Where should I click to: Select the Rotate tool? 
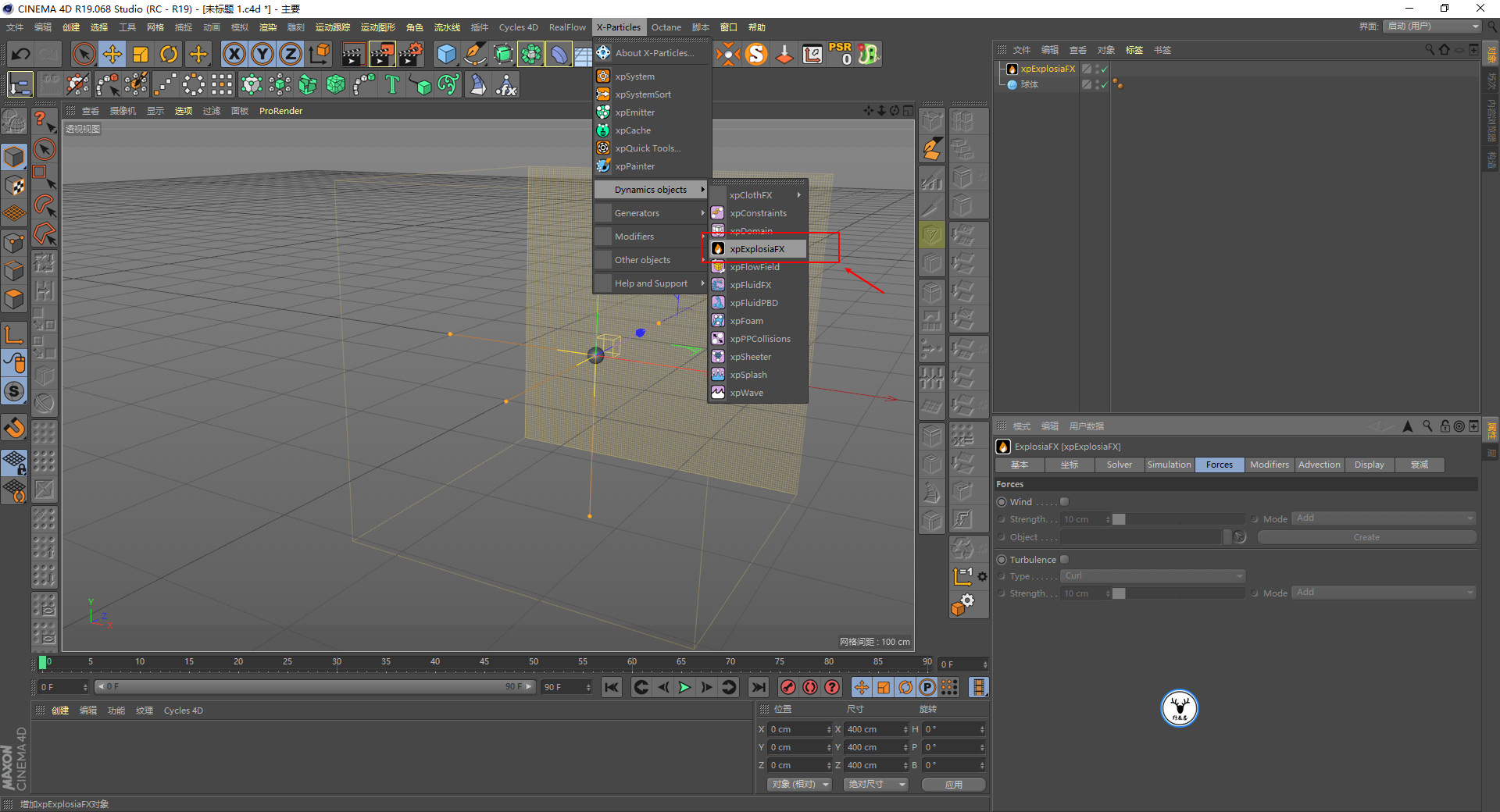(x=169, y=54)
